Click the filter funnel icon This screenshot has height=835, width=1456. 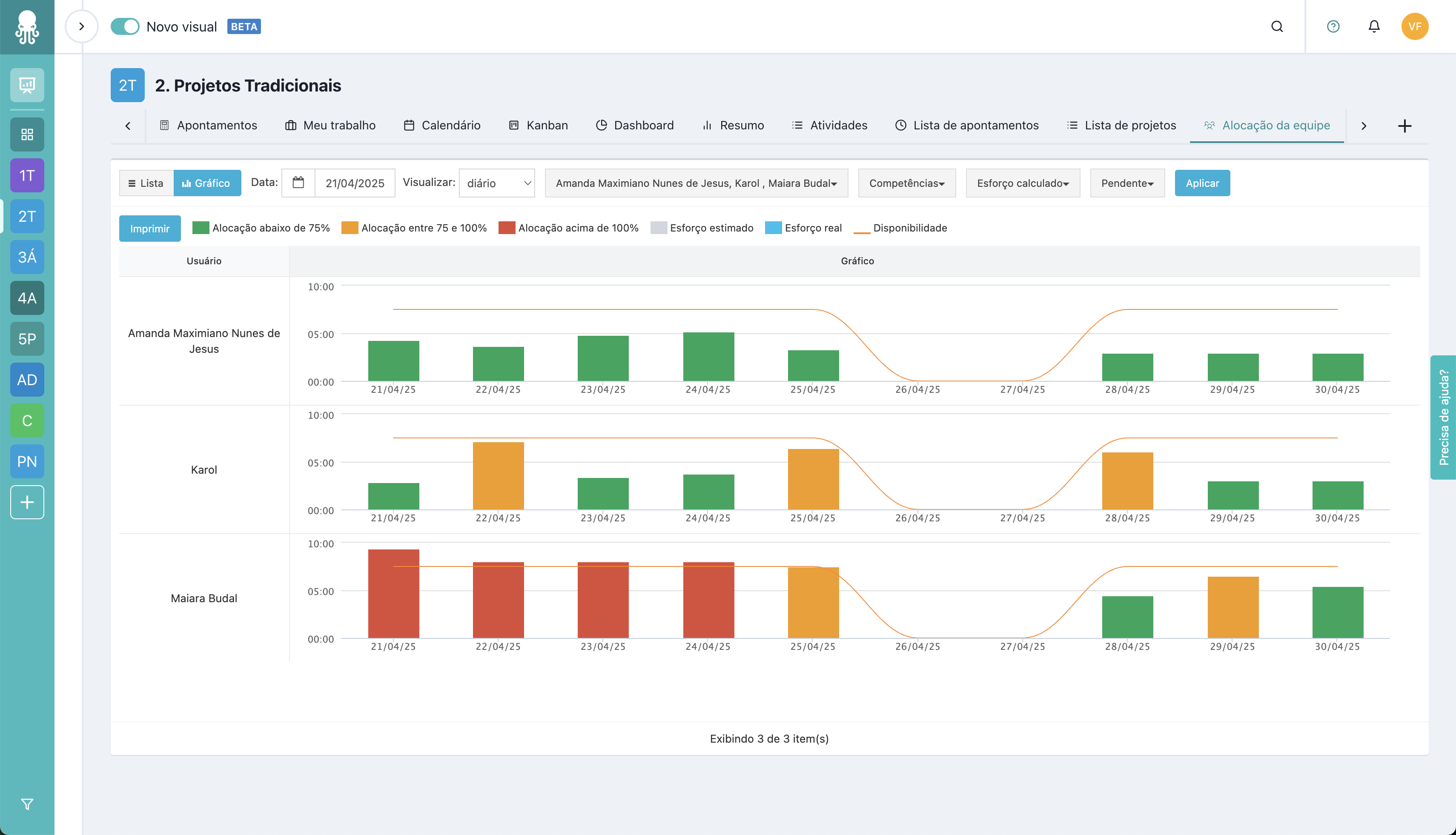click(x=27, y=804)
